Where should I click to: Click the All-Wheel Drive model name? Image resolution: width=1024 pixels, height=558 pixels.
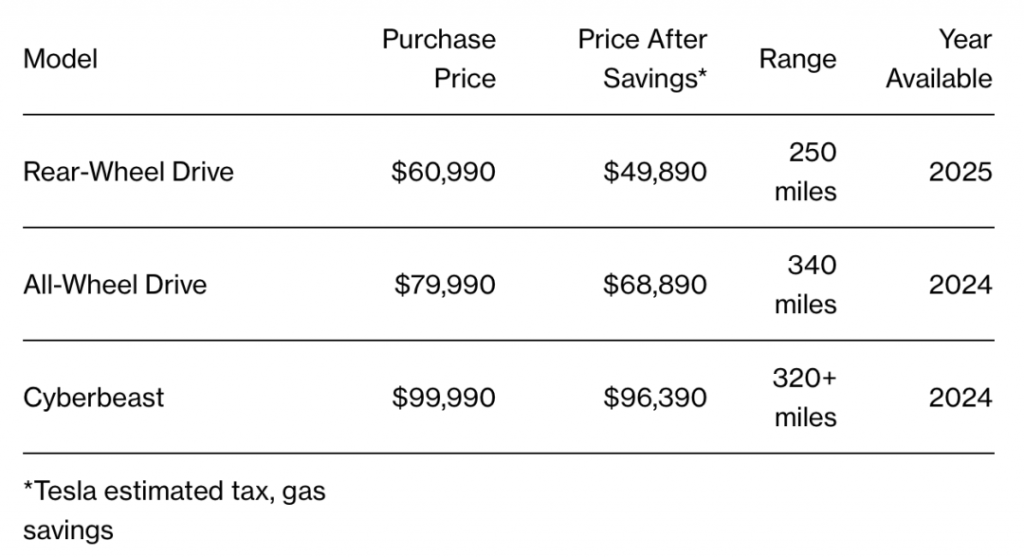(x=115, y=285)
